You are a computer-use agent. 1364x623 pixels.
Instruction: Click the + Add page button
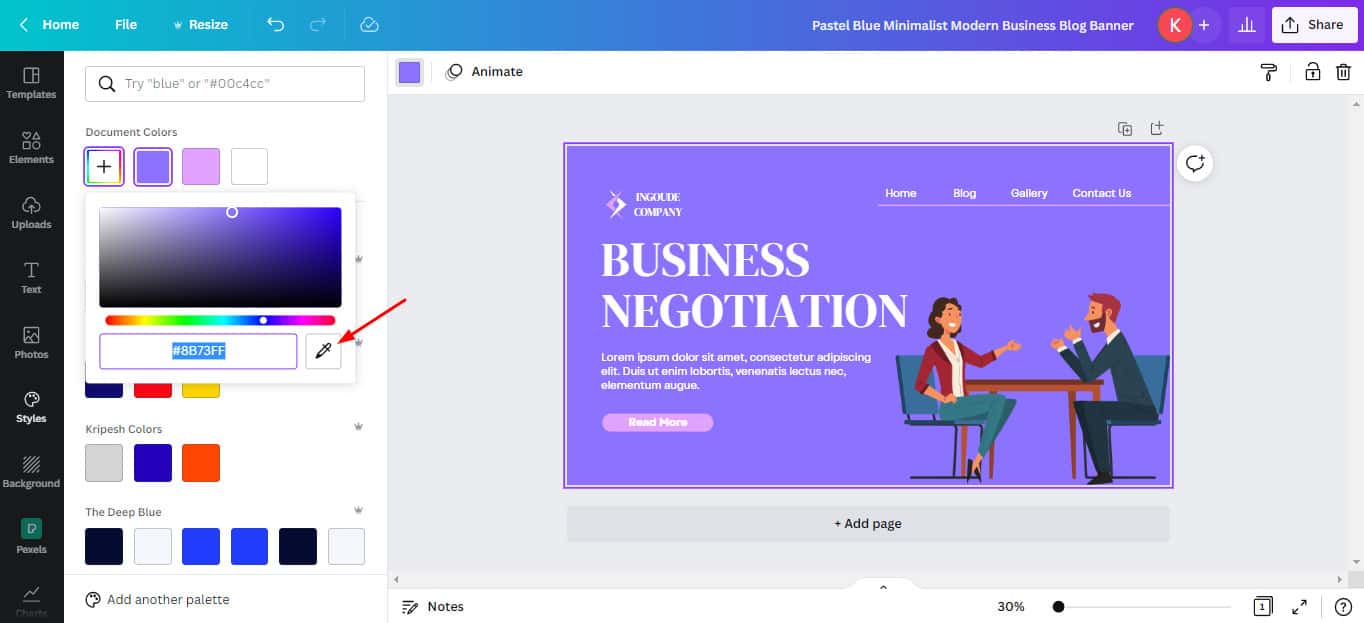click(x=868, y=524)
